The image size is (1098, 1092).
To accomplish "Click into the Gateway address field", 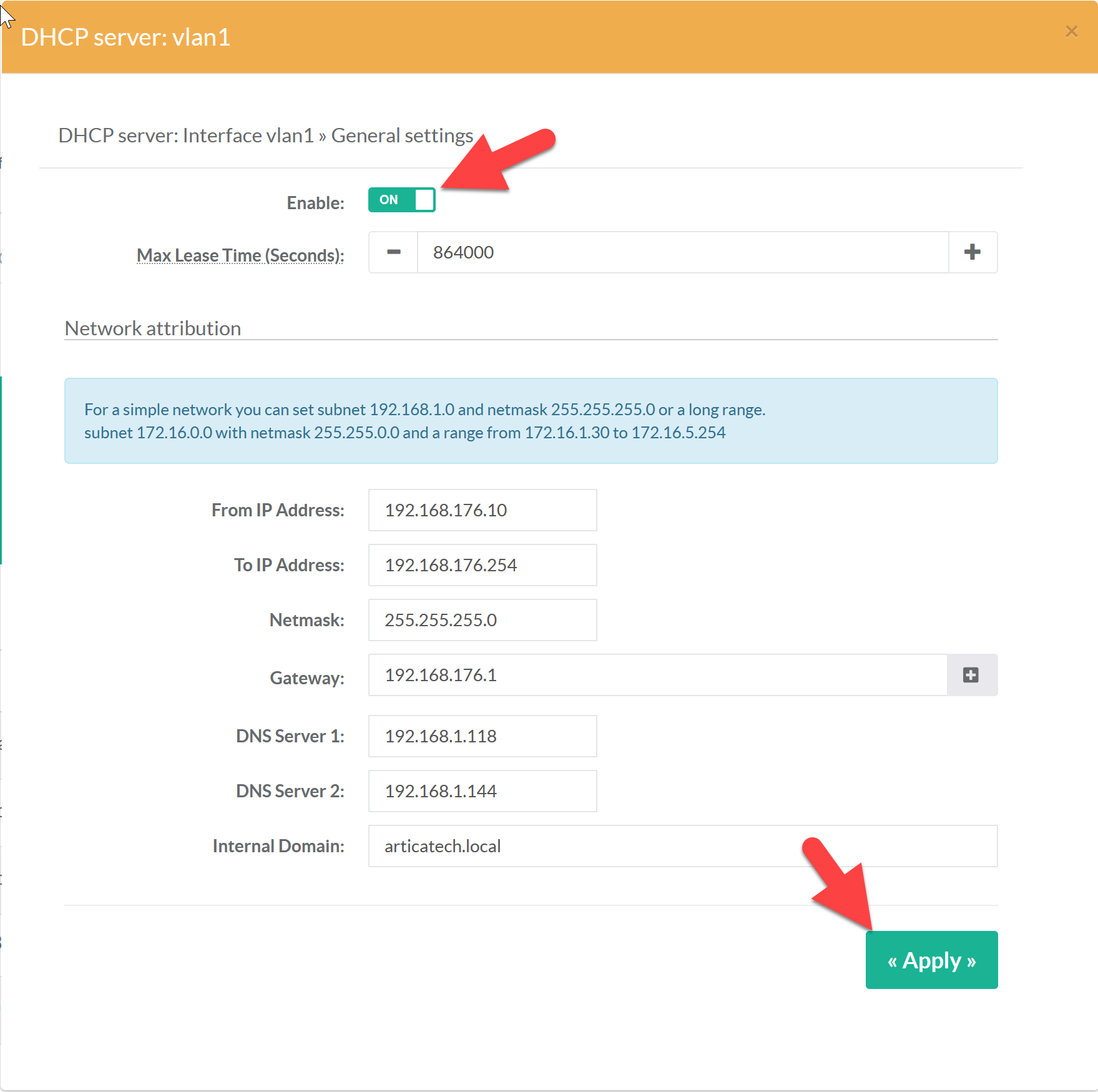I will pyautogui.click(x=657, y=675).
